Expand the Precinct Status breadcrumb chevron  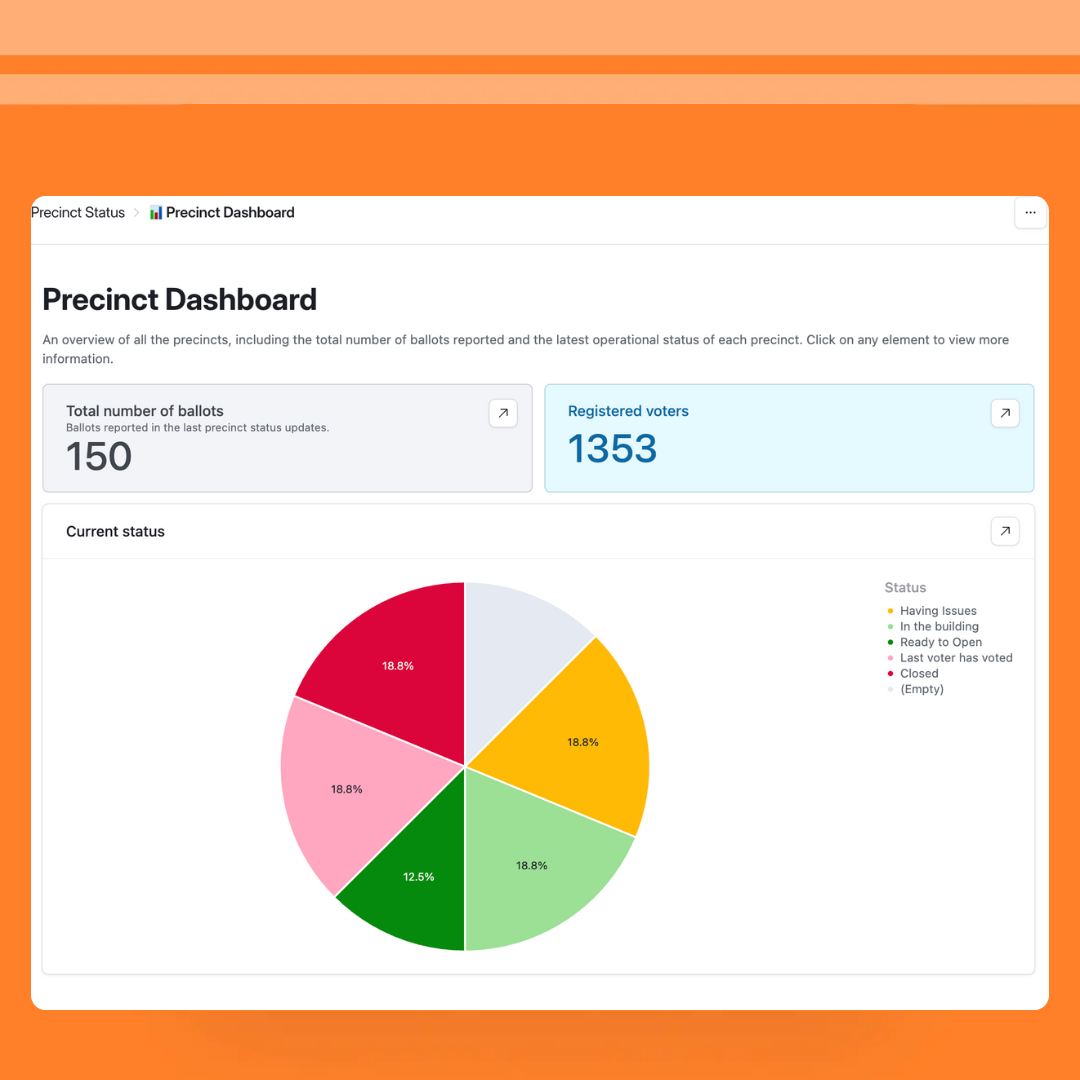[136, 212]
